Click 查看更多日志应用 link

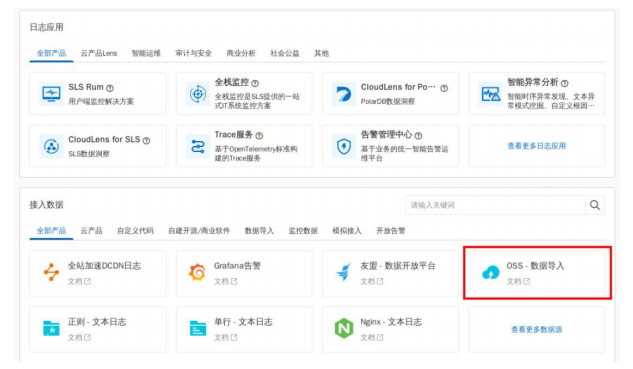click(x=537, y=146)
